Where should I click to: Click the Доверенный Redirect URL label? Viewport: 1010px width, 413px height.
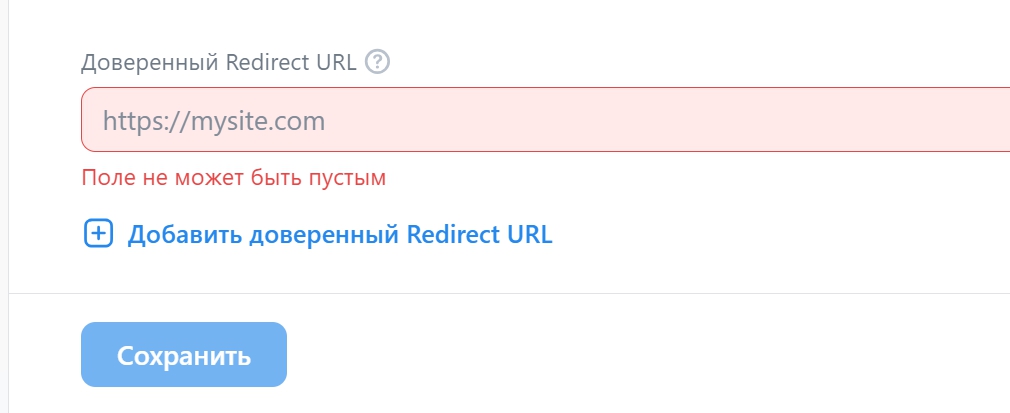[218, 62]
